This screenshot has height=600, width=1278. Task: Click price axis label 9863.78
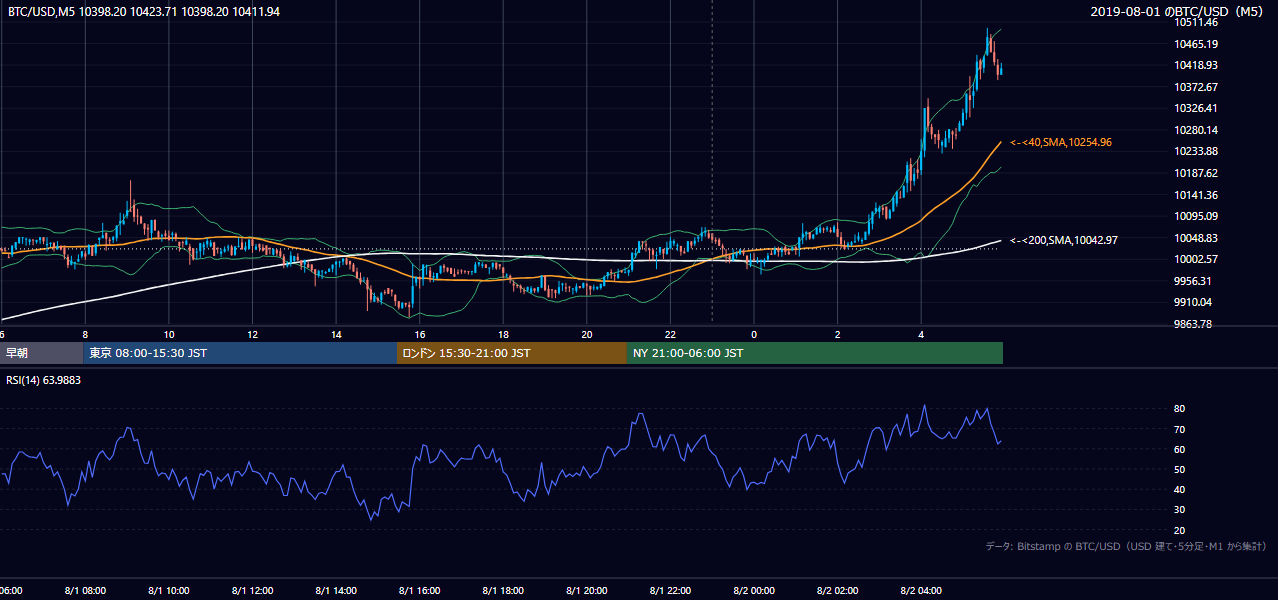[x=1192, y=324]
